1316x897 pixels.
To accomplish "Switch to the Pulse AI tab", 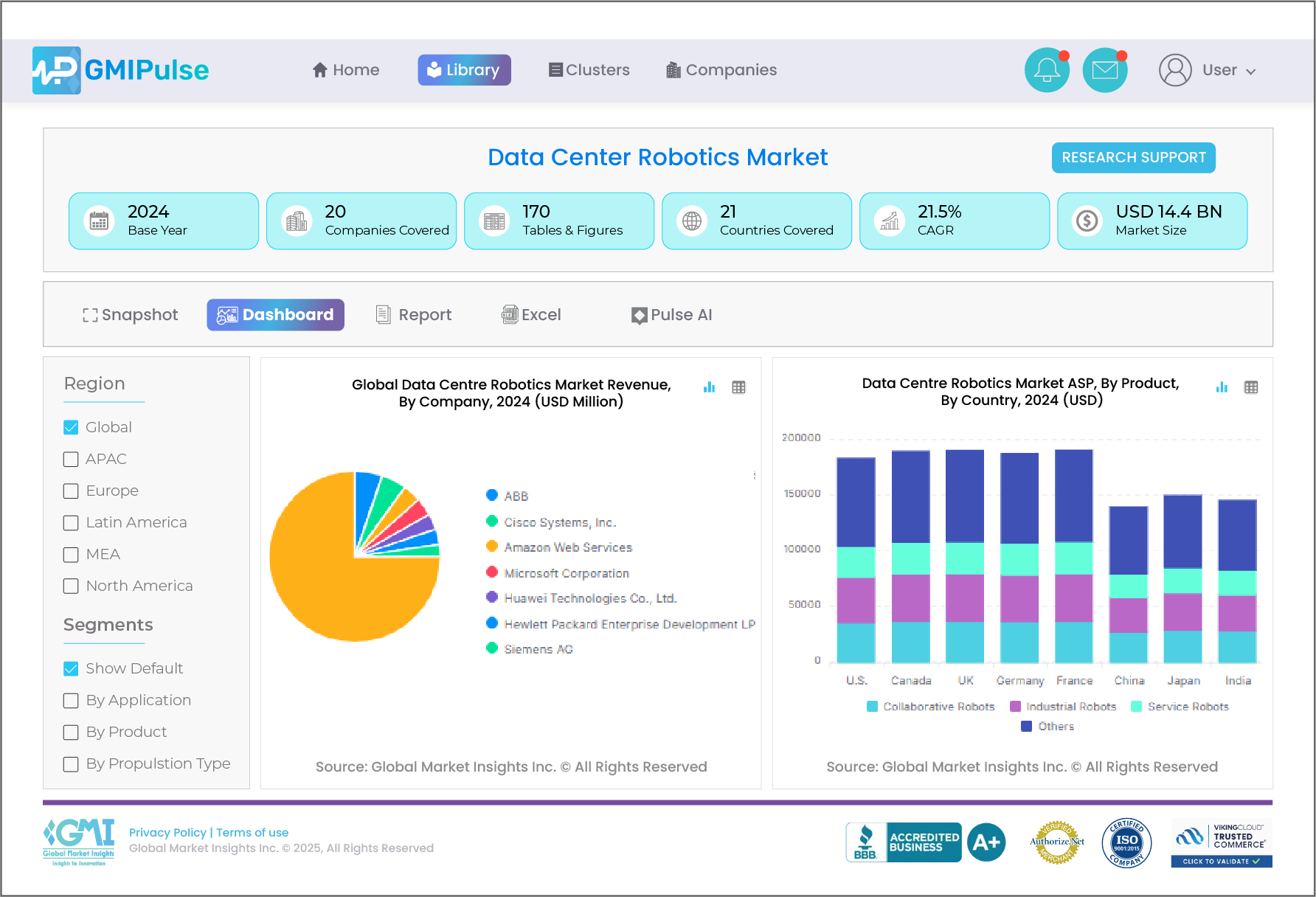I will coord(671,315).
